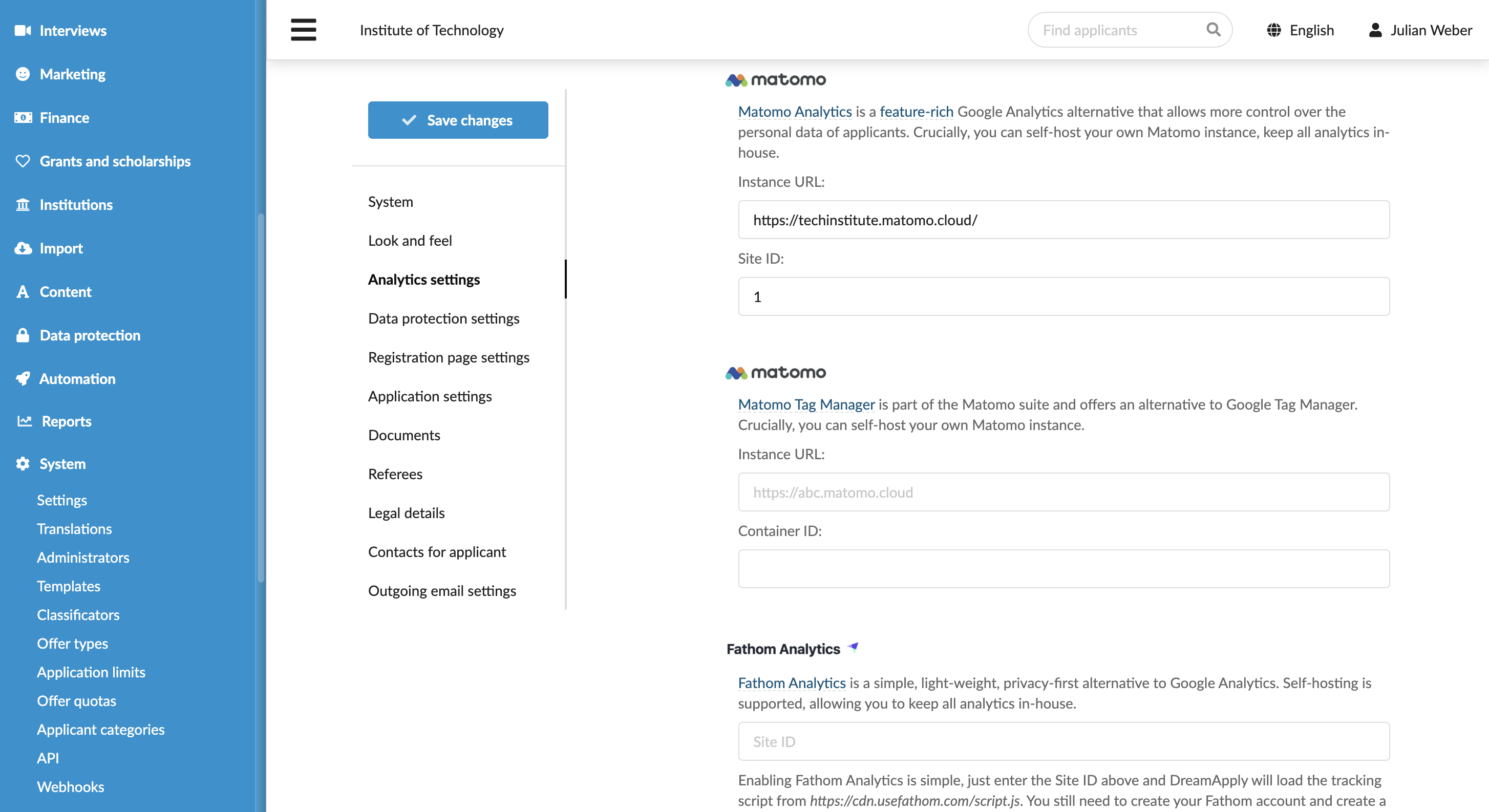Open Registration page settings tab
The image size is (1489, 812).
pyautogui.click(x=449, y=357)
